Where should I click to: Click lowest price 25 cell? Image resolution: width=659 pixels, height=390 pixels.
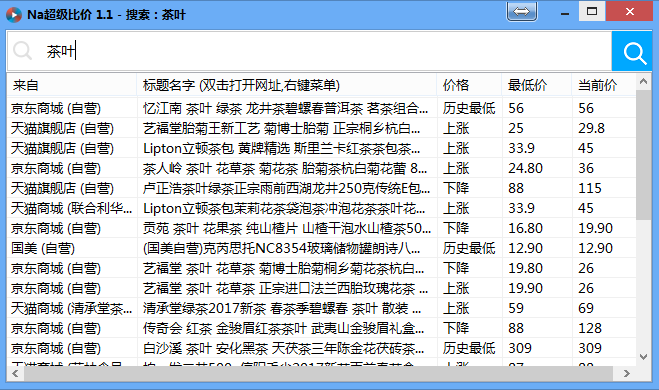pyautogui.click(x=516, y=128)
